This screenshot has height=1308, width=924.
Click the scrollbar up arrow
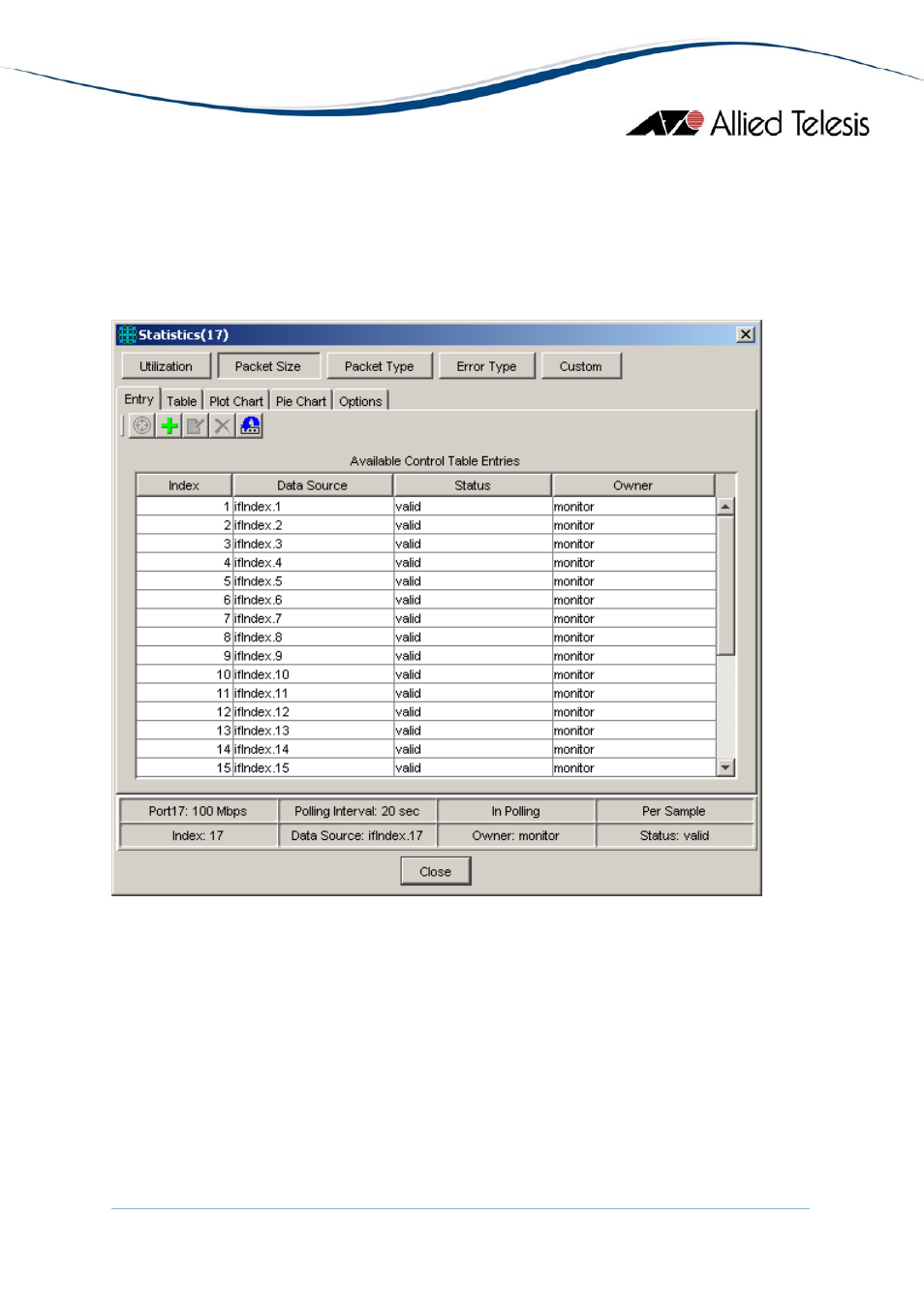coord(725,507)
